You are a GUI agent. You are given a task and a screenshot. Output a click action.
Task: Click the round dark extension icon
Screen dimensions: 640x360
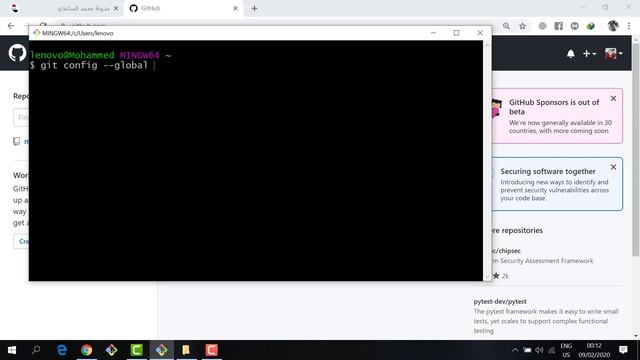click(575, 26)
